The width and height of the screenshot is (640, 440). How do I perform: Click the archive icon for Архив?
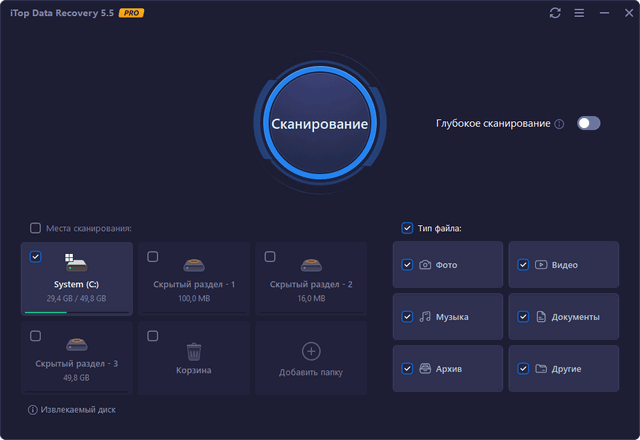425,369
